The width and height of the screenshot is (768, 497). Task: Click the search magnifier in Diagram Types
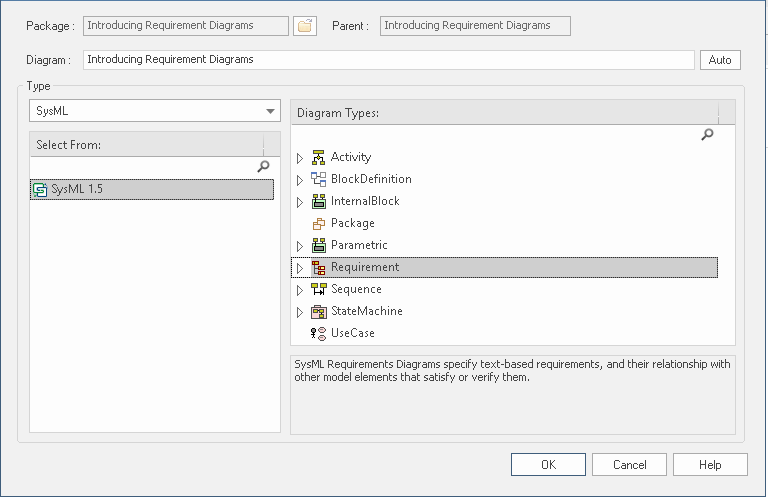tap(708, 134)
